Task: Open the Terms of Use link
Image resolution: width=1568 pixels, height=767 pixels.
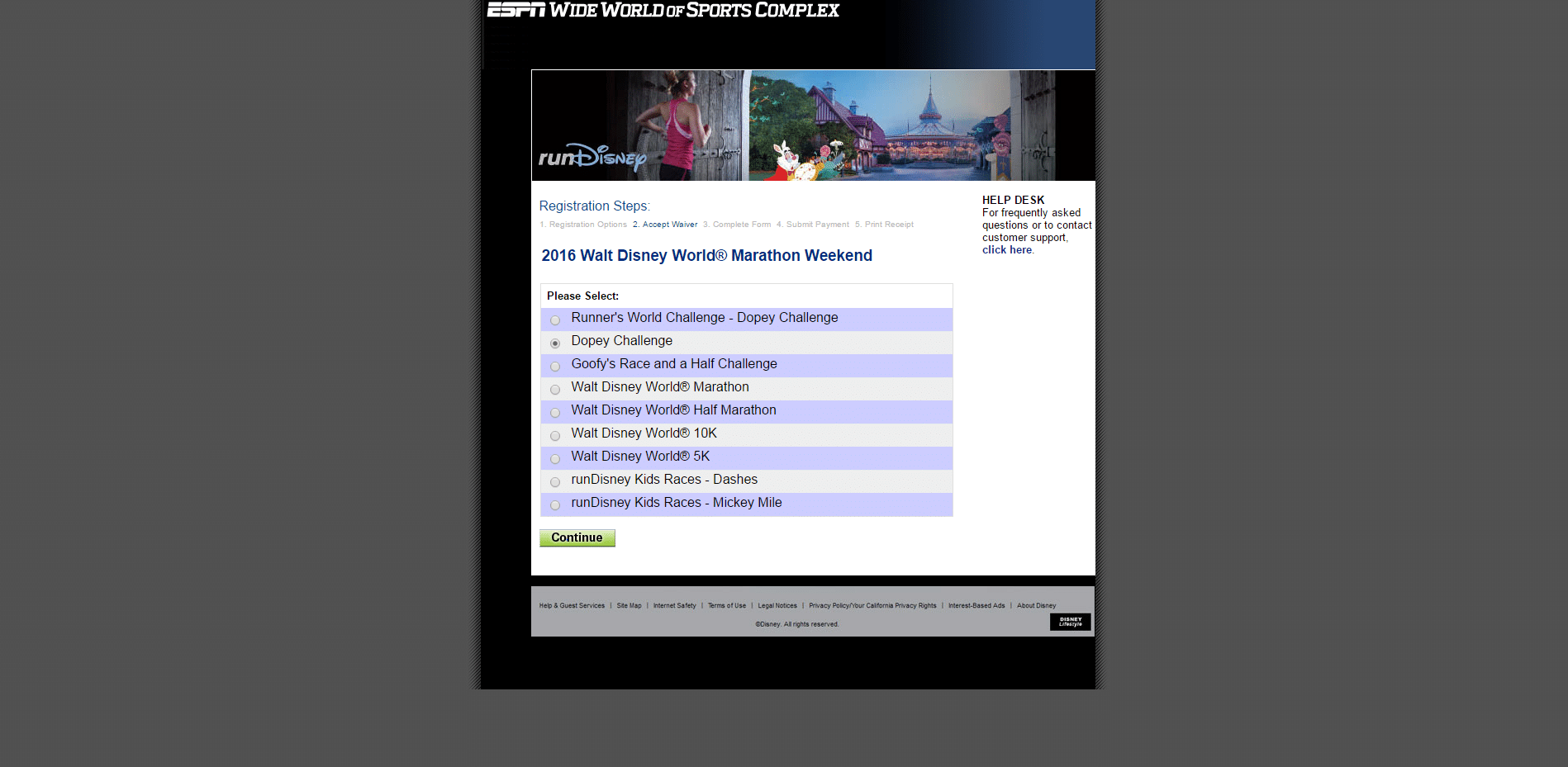Action: click(x=726, y=606)
